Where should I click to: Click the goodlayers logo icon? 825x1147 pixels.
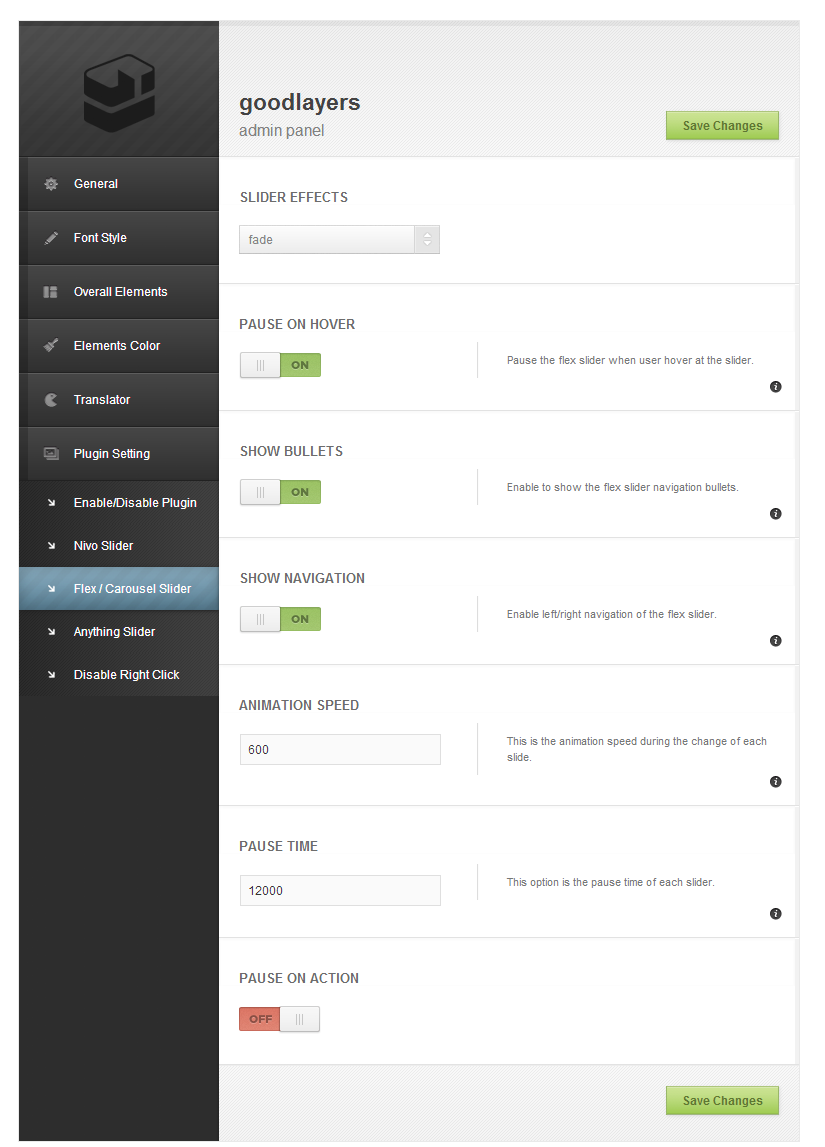(x=119, y=93)
